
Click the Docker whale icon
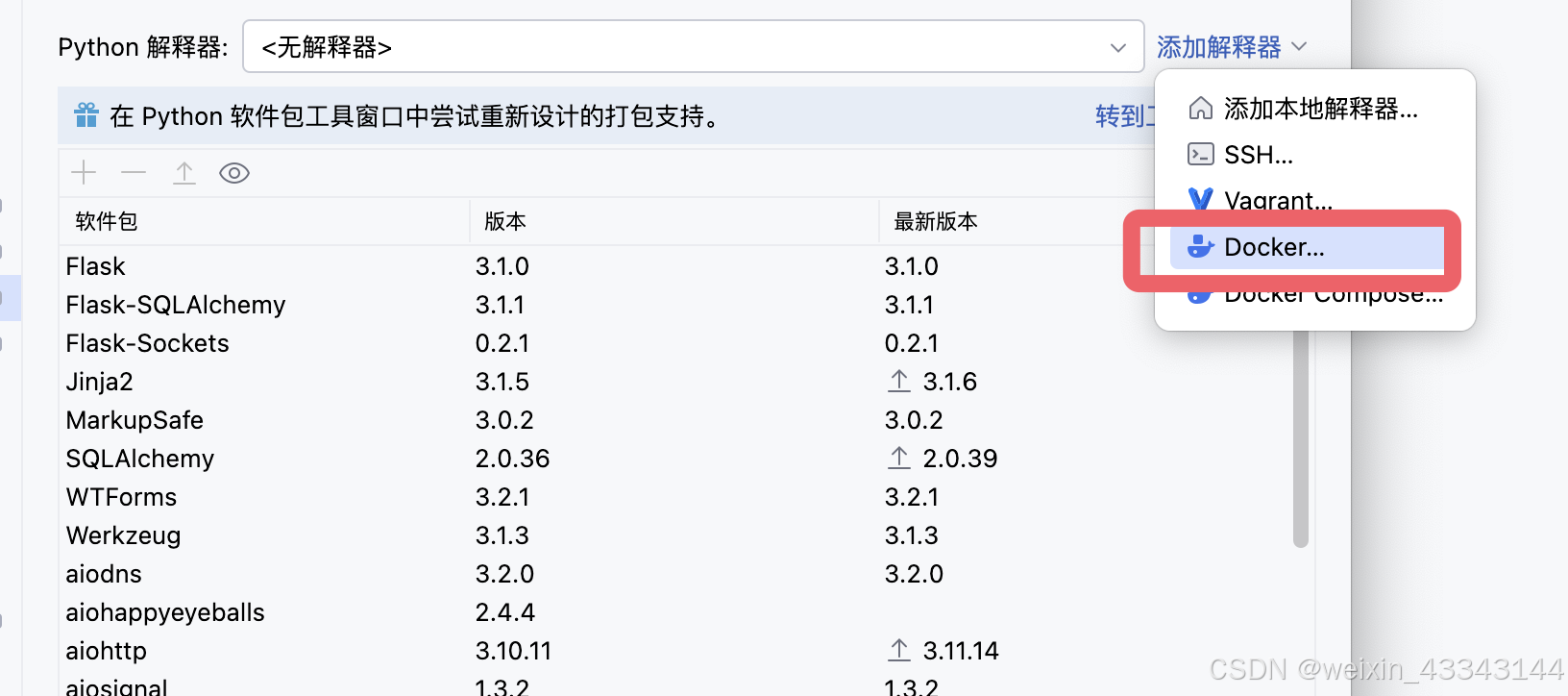(x=1201, y=247)
